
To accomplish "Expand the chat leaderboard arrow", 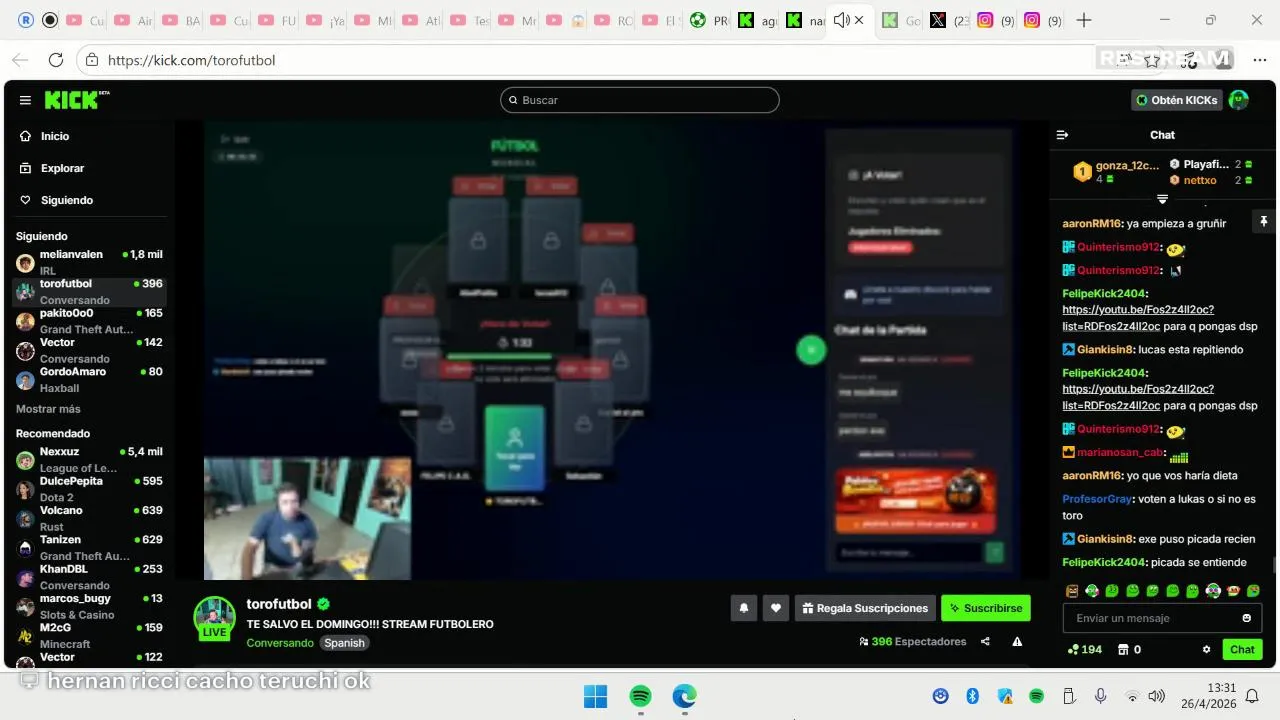I will click(x=1162, y=199).
